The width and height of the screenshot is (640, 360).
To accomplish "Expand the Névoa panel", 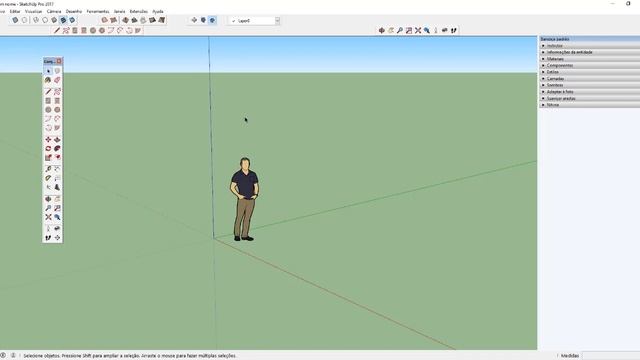I will tap(589, 105).
